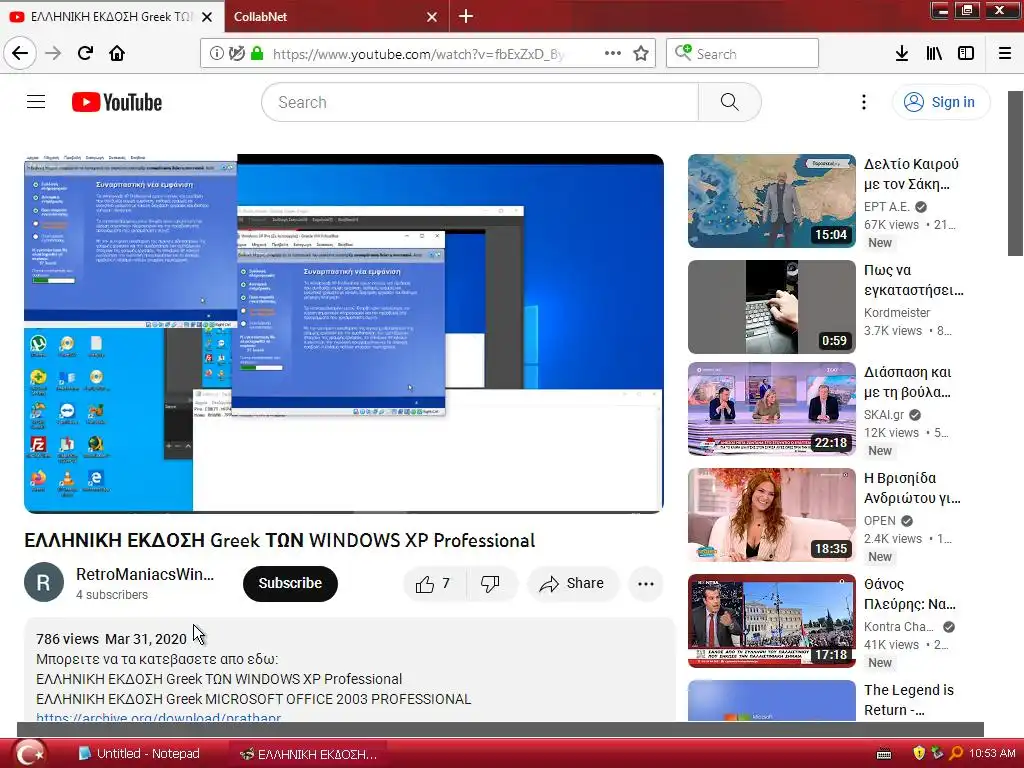This screenshot has height=768, width=1024.
Task: Select the ΕΛΛΗΝΙΚΗ ΕΚΔΟΣΗ taskbar item
Action: click(308, 754)
